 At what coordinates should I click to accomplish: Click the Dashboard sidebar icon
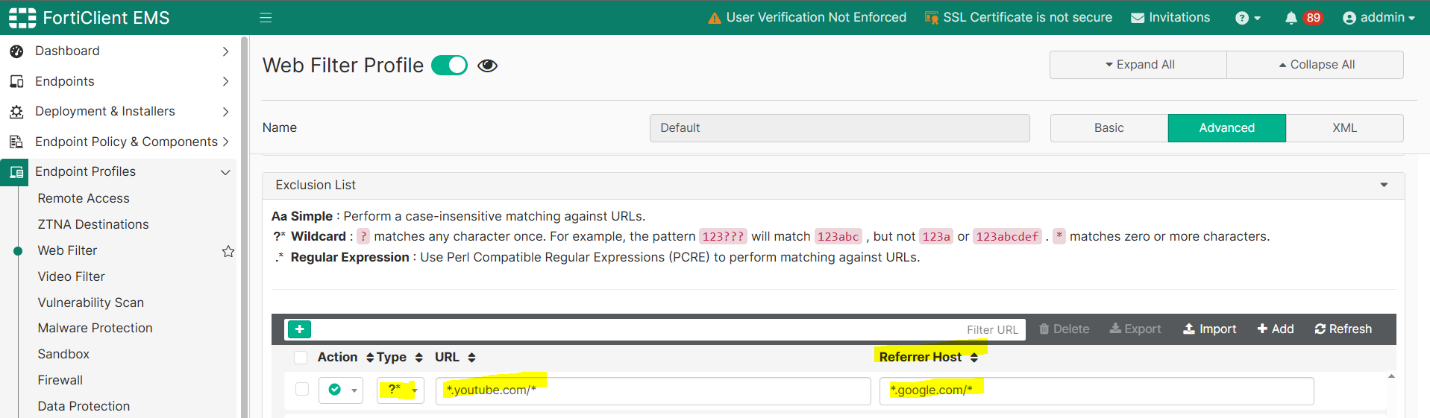(x=17, y=51)
